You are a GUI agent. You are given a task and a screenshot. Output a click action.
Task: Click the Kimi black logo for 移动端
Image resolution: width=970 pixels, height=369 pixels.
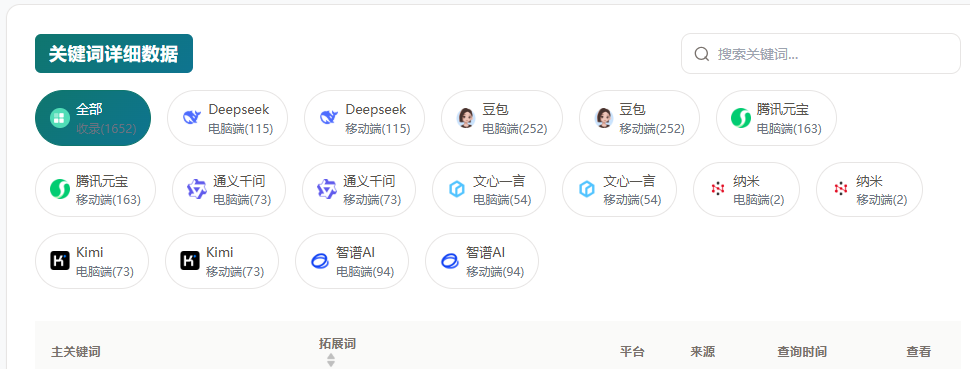click(x=190, y=261)
